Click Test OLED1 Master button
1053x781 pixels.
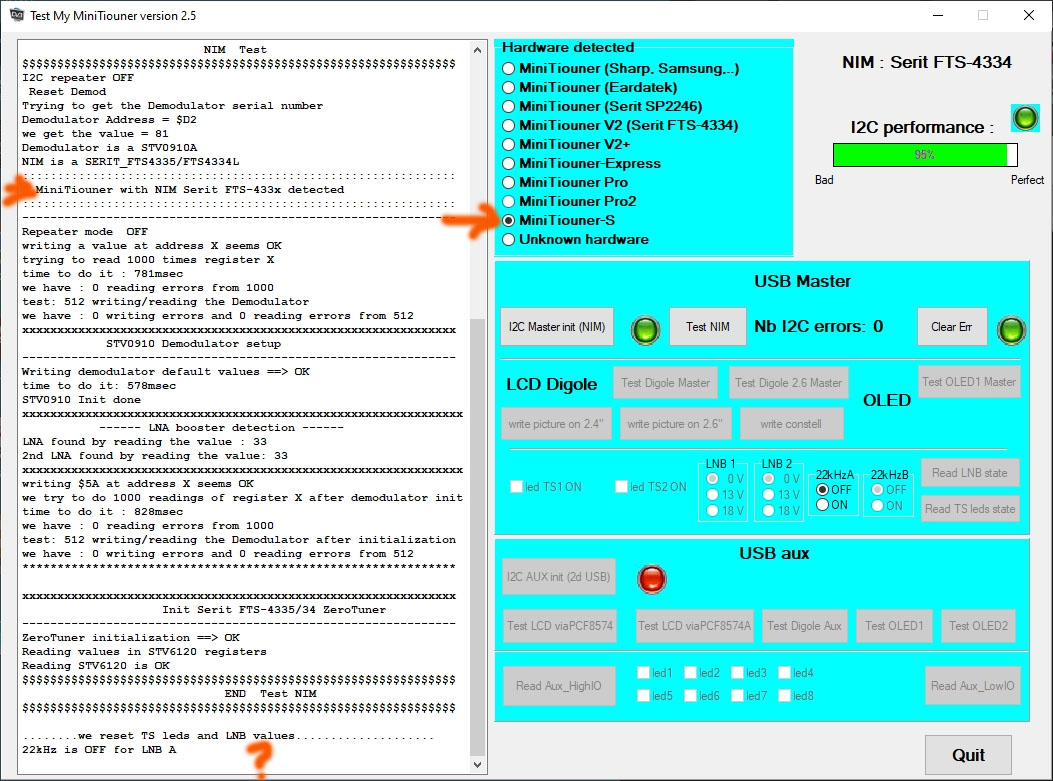point(968,381)
